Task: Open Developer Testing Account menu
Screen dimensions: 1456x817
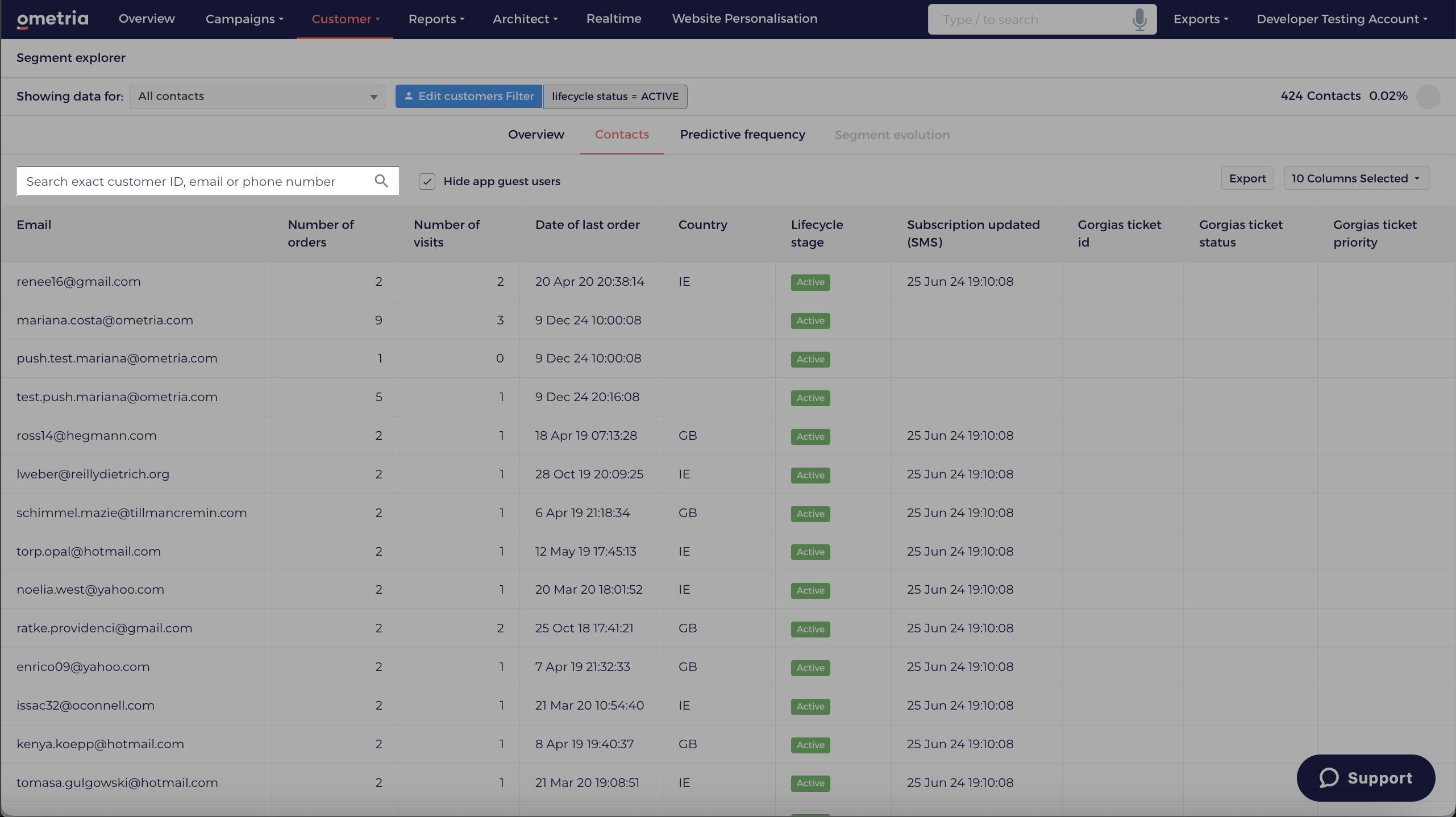Action: pos(1342,19)
